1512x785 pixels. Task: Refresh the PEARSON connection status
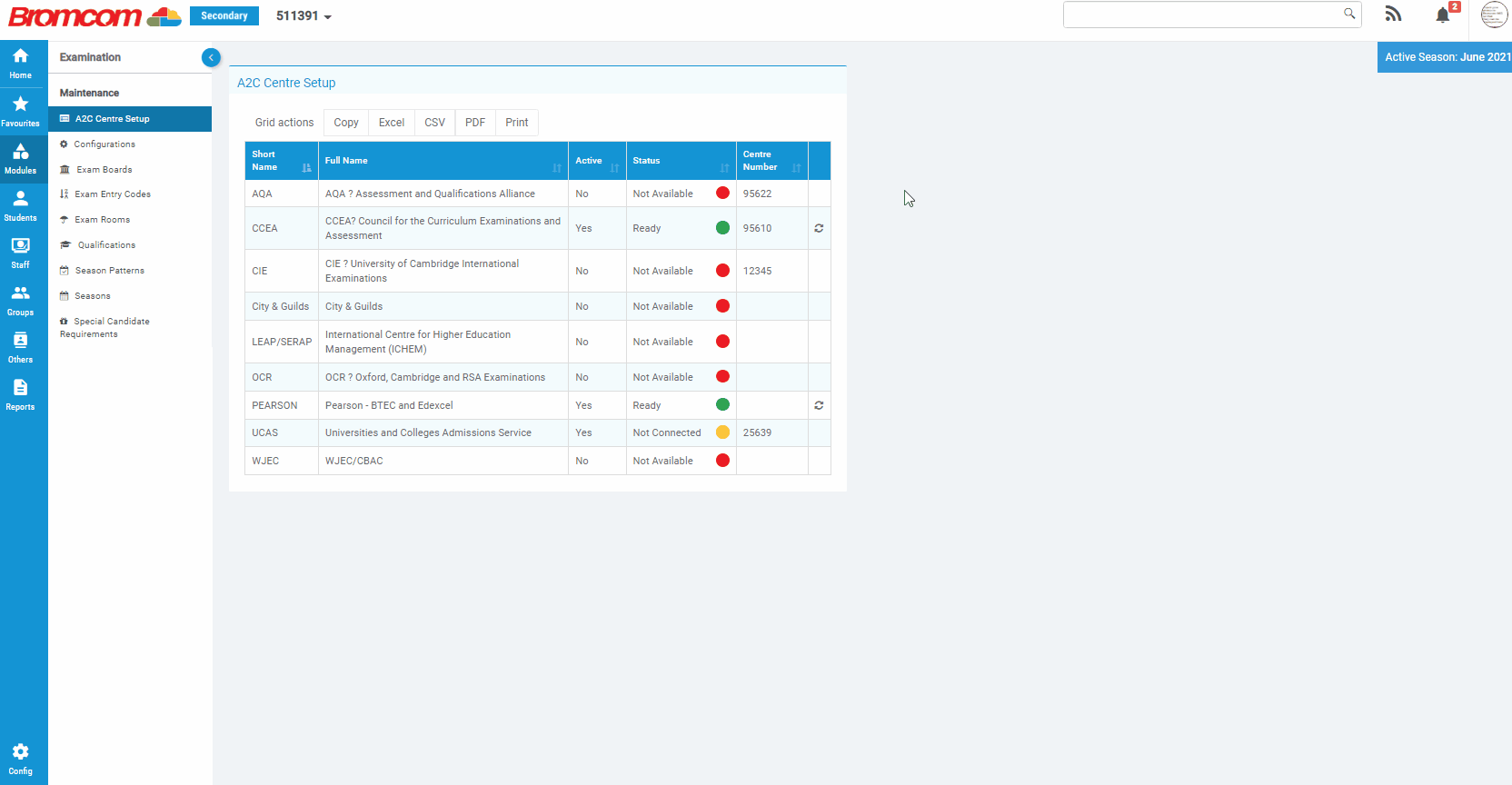pos(819,405)
